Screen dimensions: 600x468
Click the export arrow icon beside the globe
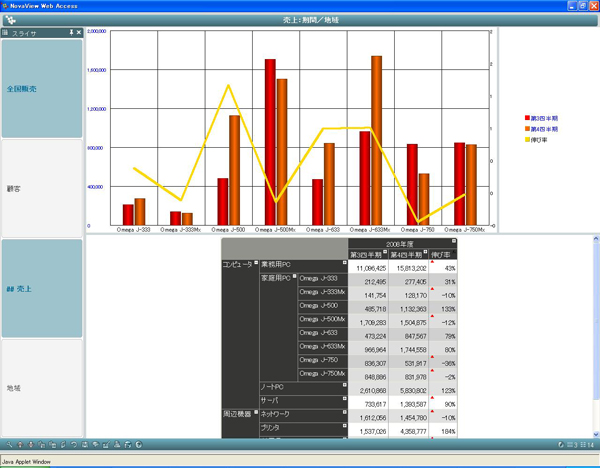tap(128, 445)
